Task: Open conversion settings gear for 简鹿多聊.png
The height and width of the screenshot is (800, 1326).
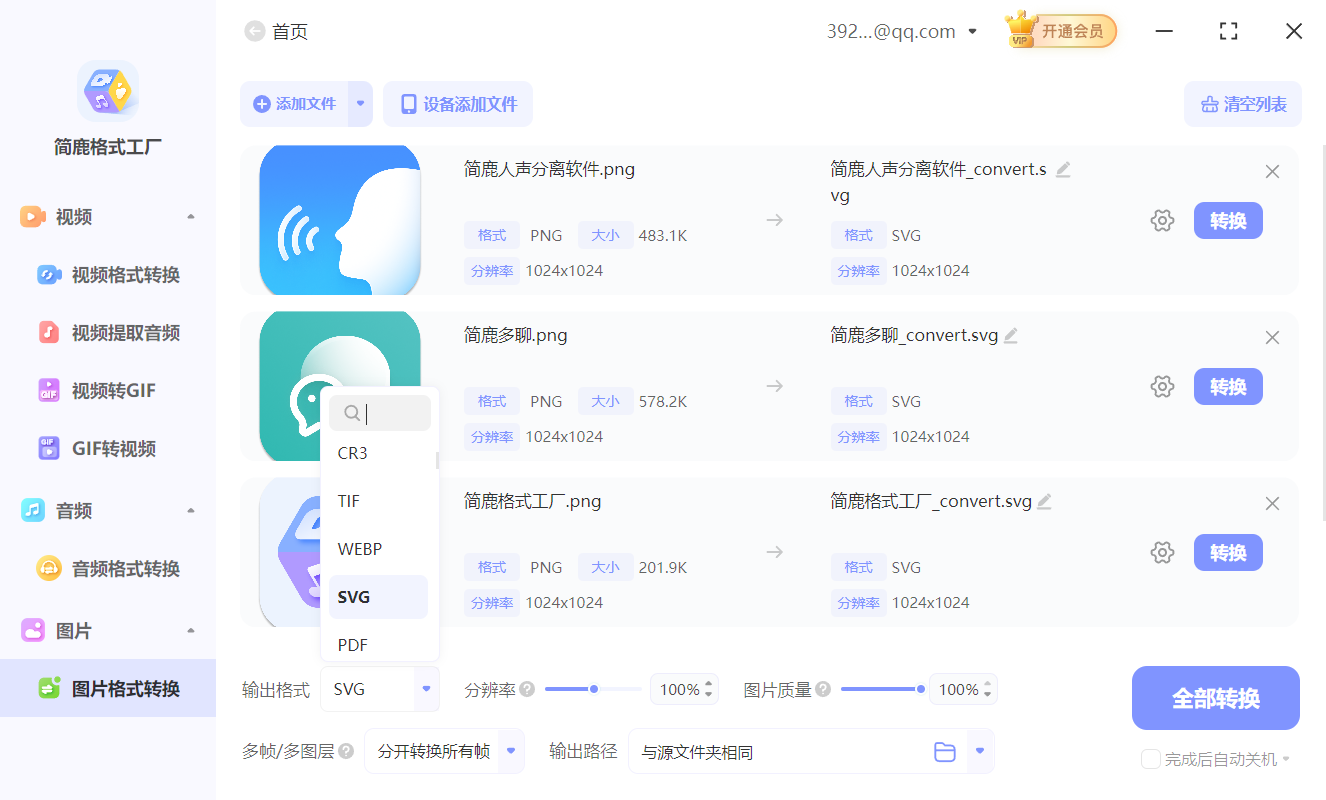Action: (x=1162, y=386)
